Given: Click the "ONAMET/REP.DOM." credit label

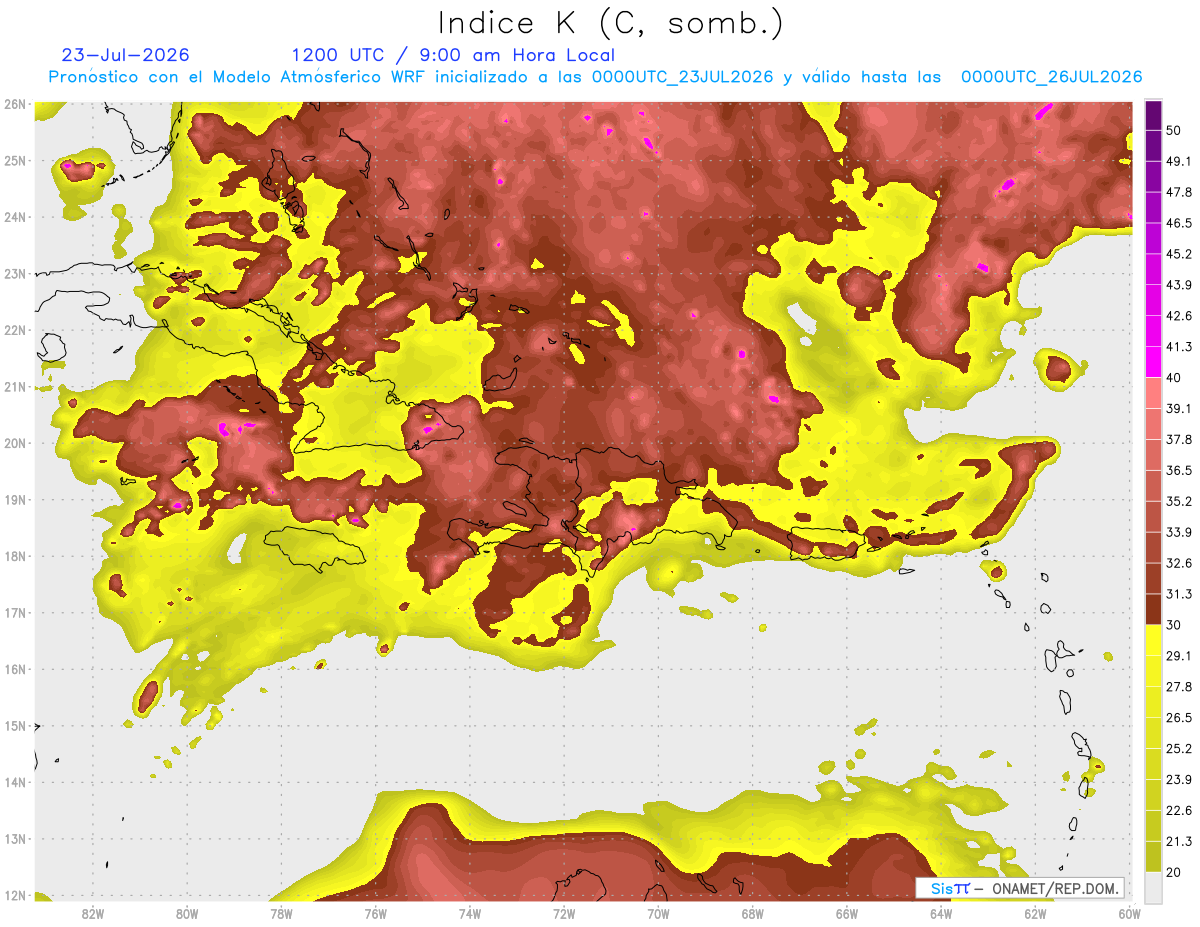Looking at the screenshot, I should pos(1056,888).
